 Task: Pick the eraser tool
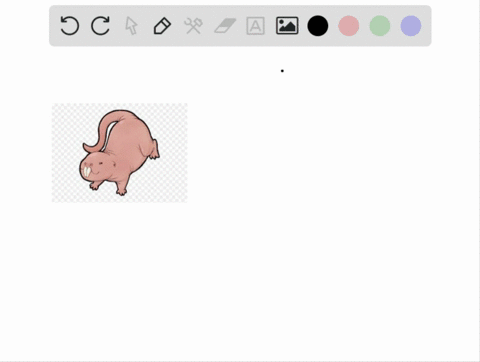[x=225, y=26]
